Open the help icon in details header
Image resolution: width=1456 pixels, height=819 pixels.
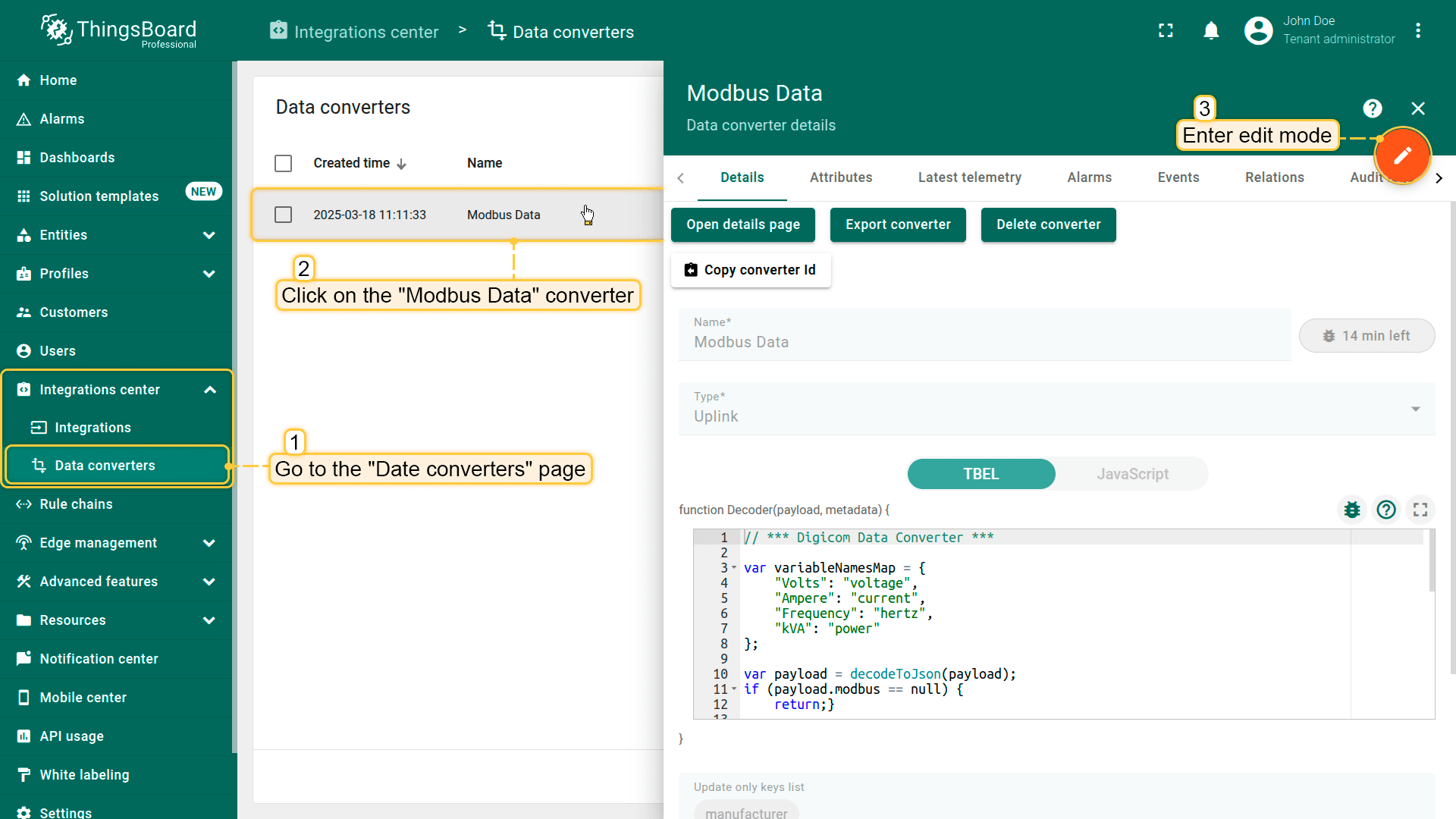1372,108
